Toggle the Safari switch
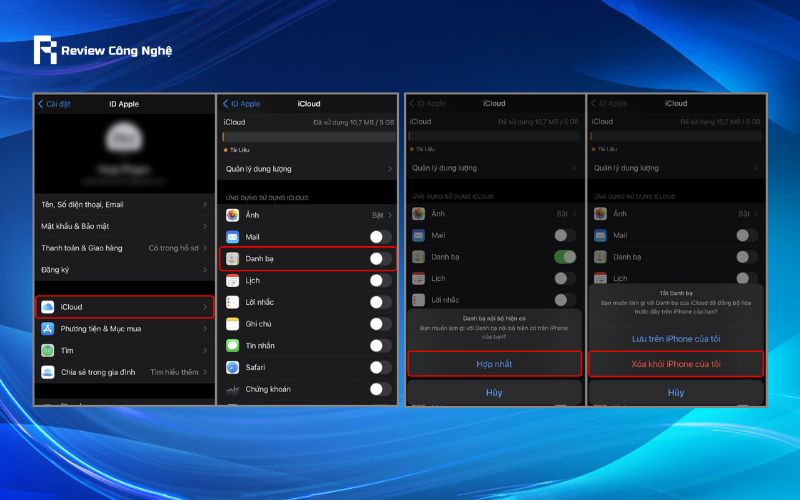Image resolution: width=800 pixels, height=500 pixels. pos(381,367)
